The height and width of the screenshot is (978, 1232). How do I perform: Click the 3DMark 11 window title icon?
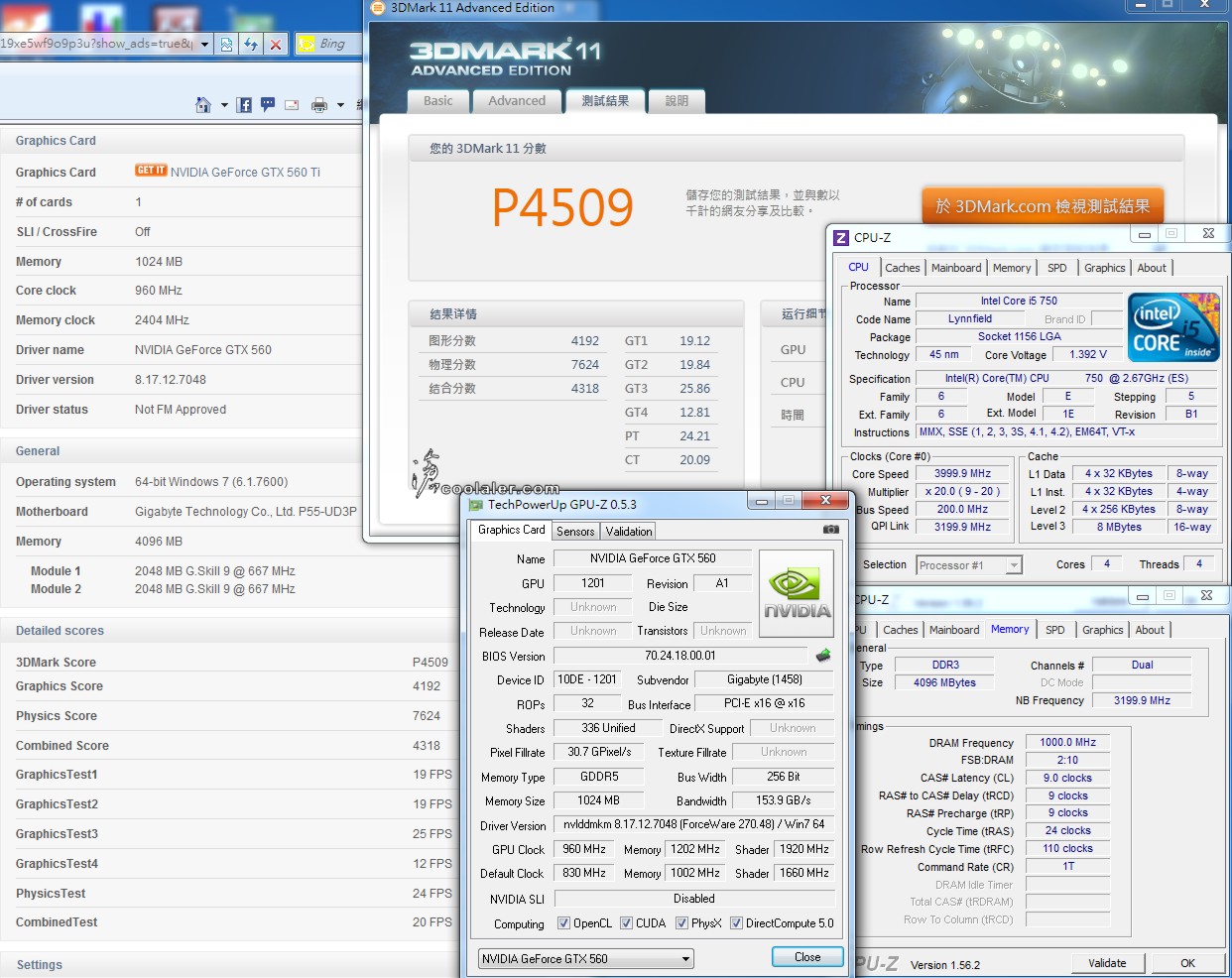coord(377,8)
